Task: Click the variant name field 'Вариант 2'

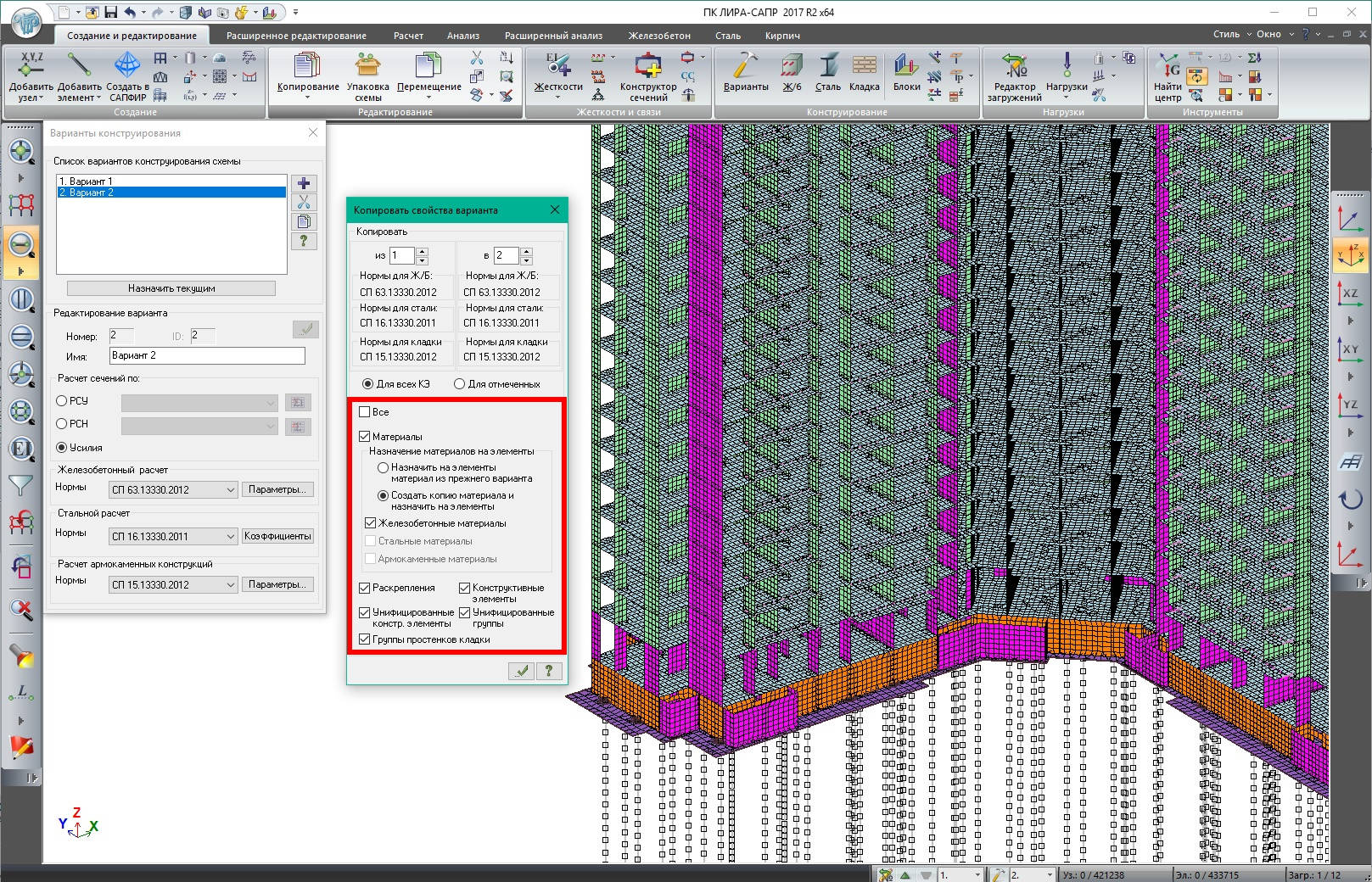Action: [x=207, y=356]
